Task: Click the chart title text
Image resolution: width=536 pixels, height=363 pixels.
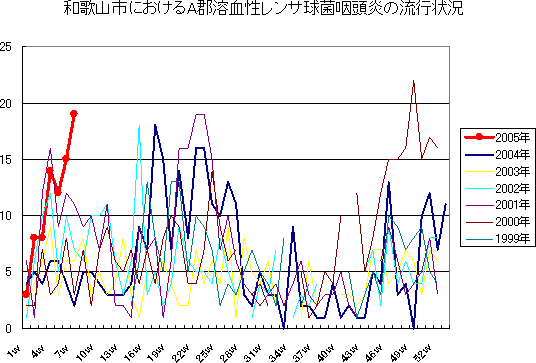Action: pyautogui.click(x=263, y=8)
